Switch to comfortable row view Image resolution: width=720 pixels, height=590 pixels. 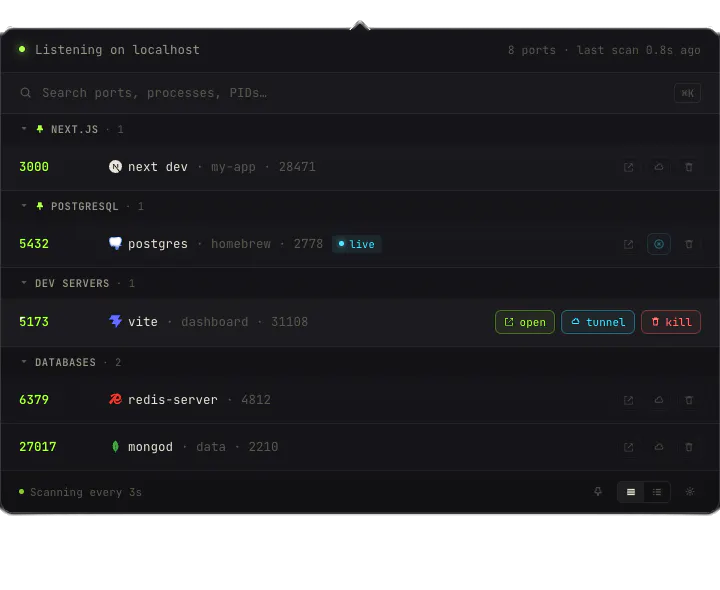click(631, 492)
